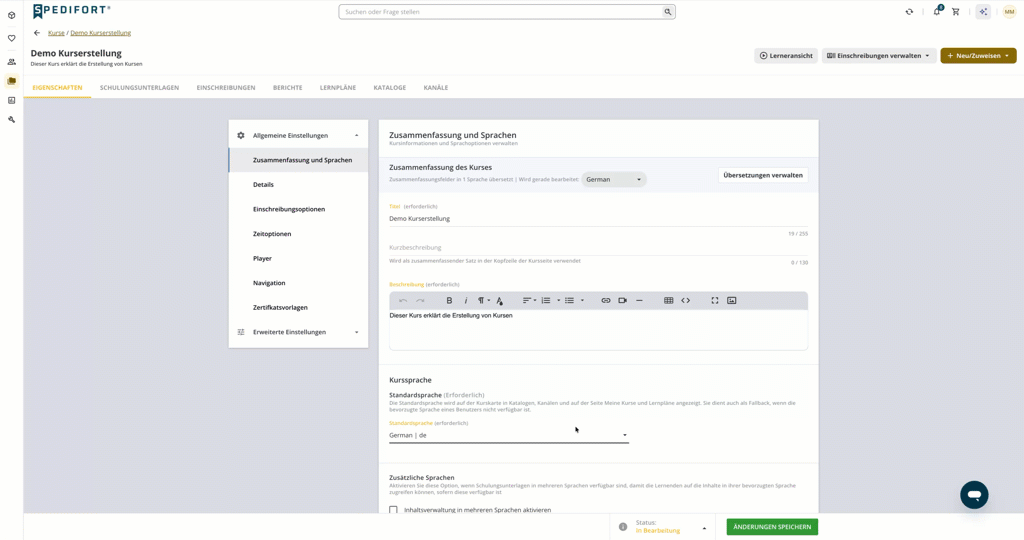Screen dimensions: 1024x540
Task: Open the shopping cart
Action: tap(956, 12)
